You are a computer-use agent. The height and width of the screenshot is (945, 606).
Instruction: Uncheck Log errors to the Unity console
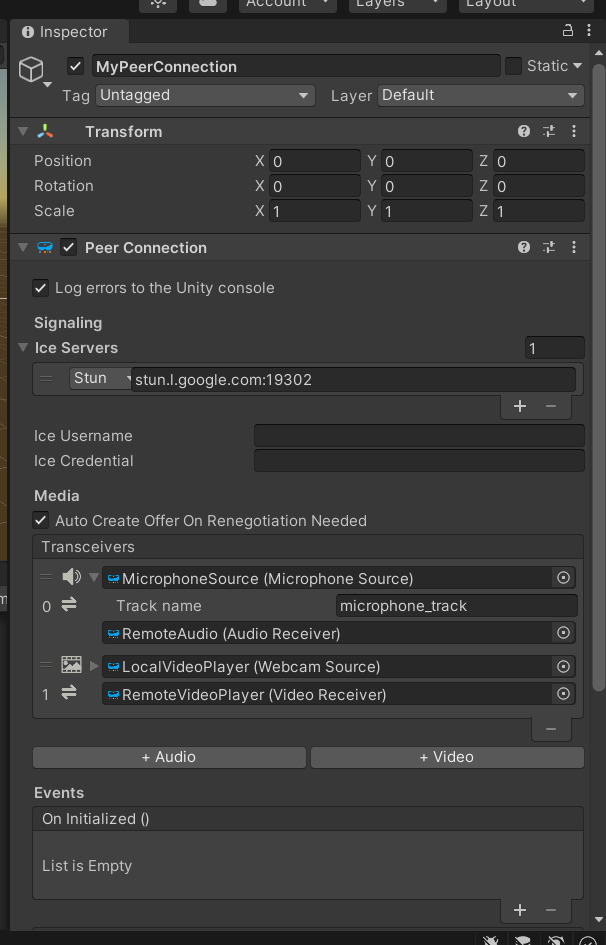40,288
